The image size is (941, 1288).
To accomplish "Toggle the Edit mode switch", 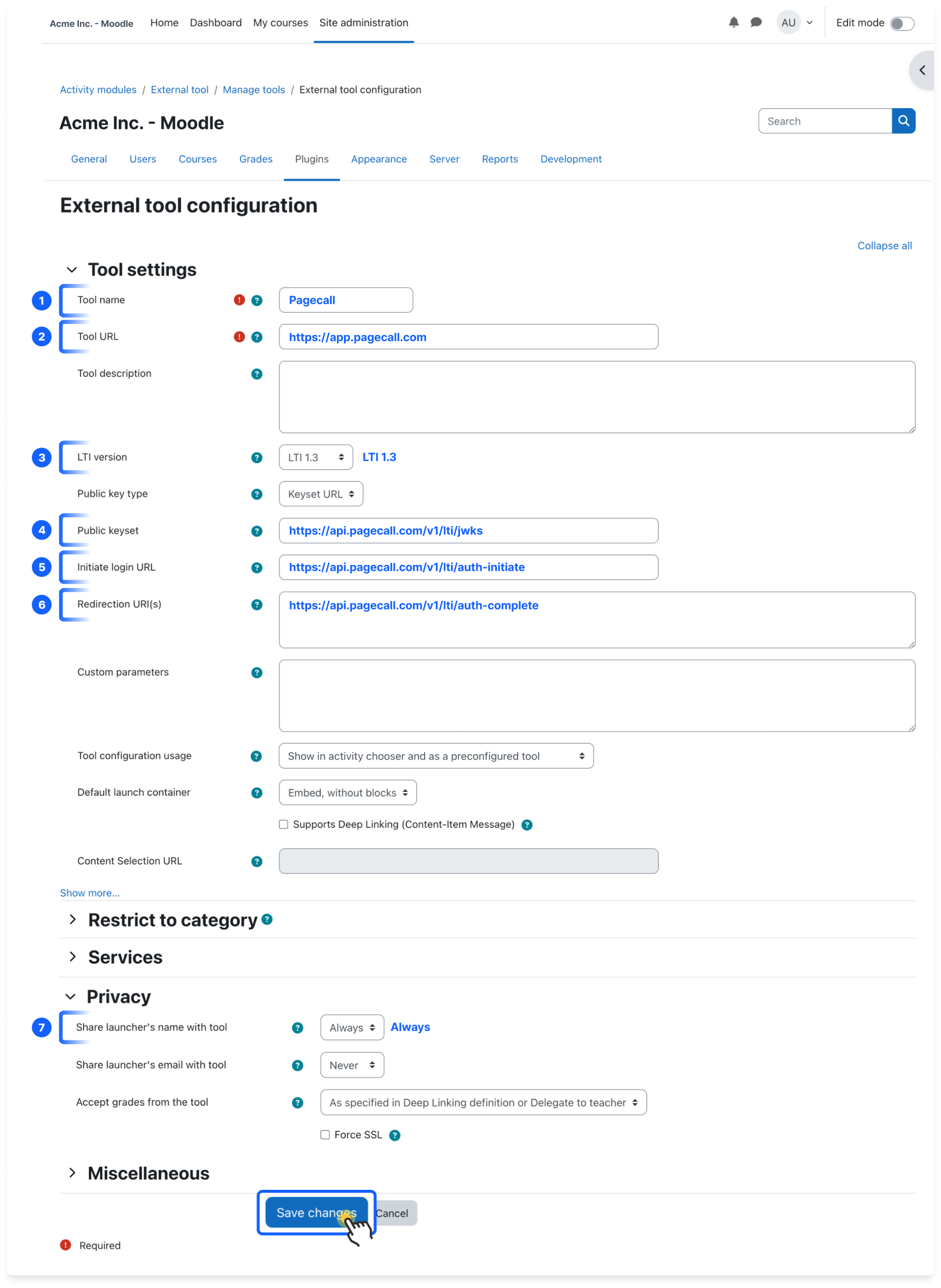I will 902,24.
